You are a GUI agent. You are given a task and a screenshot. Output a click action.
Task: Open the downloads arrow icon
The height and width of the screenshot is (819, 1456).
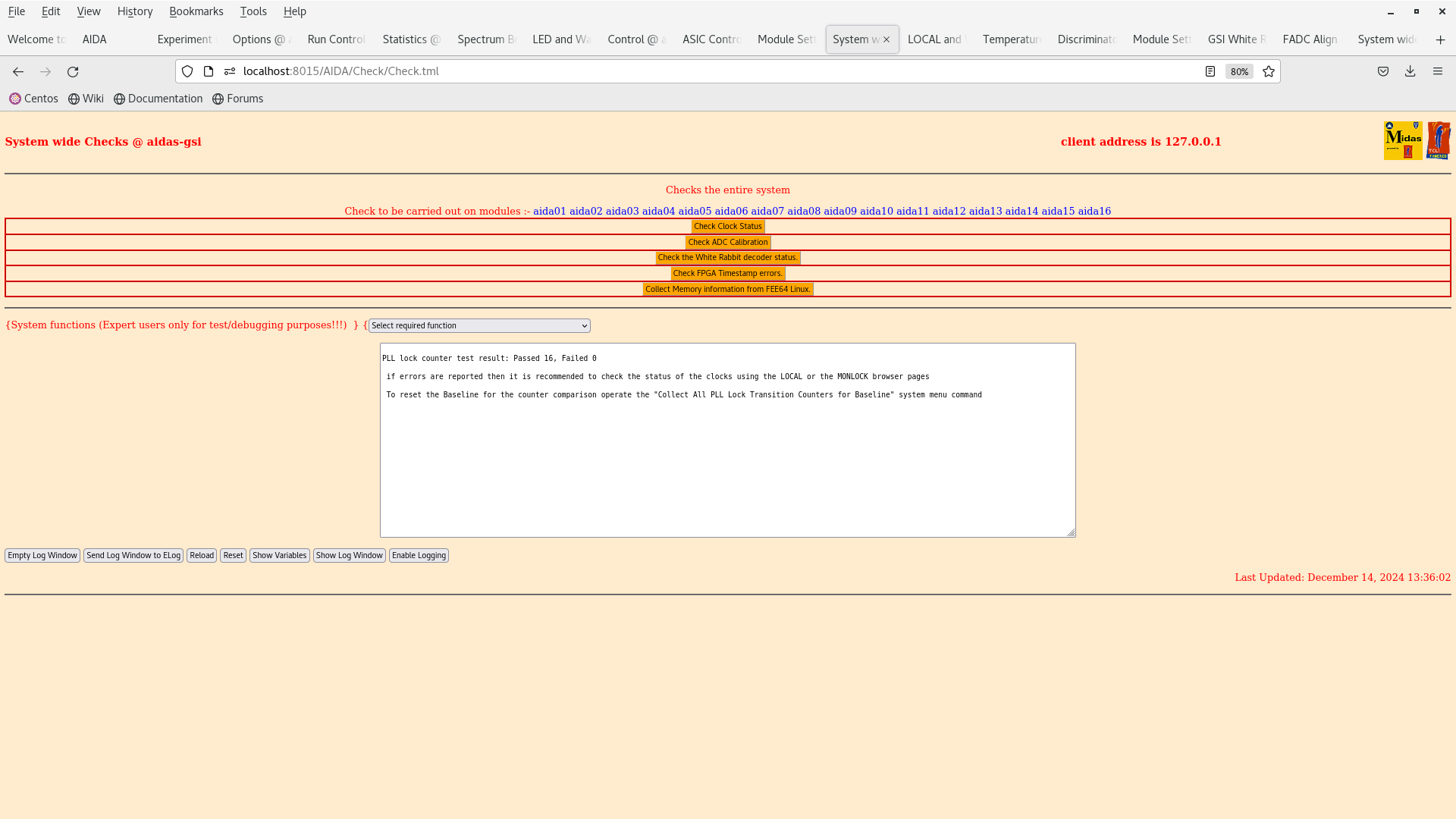(x=1410, y=71)
